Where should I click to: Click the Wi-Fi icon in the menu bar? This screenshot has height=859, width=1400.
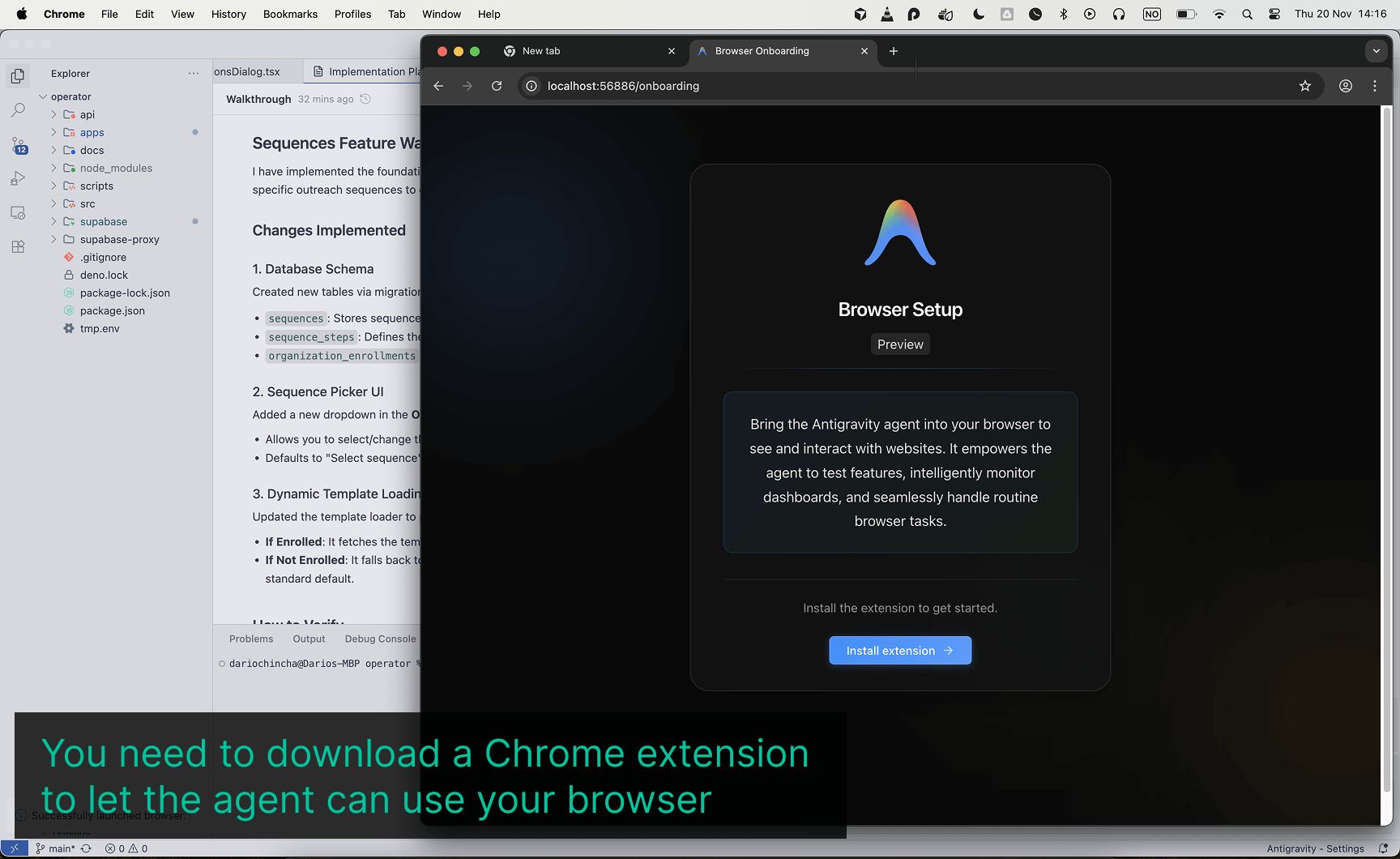[1219, 14]
